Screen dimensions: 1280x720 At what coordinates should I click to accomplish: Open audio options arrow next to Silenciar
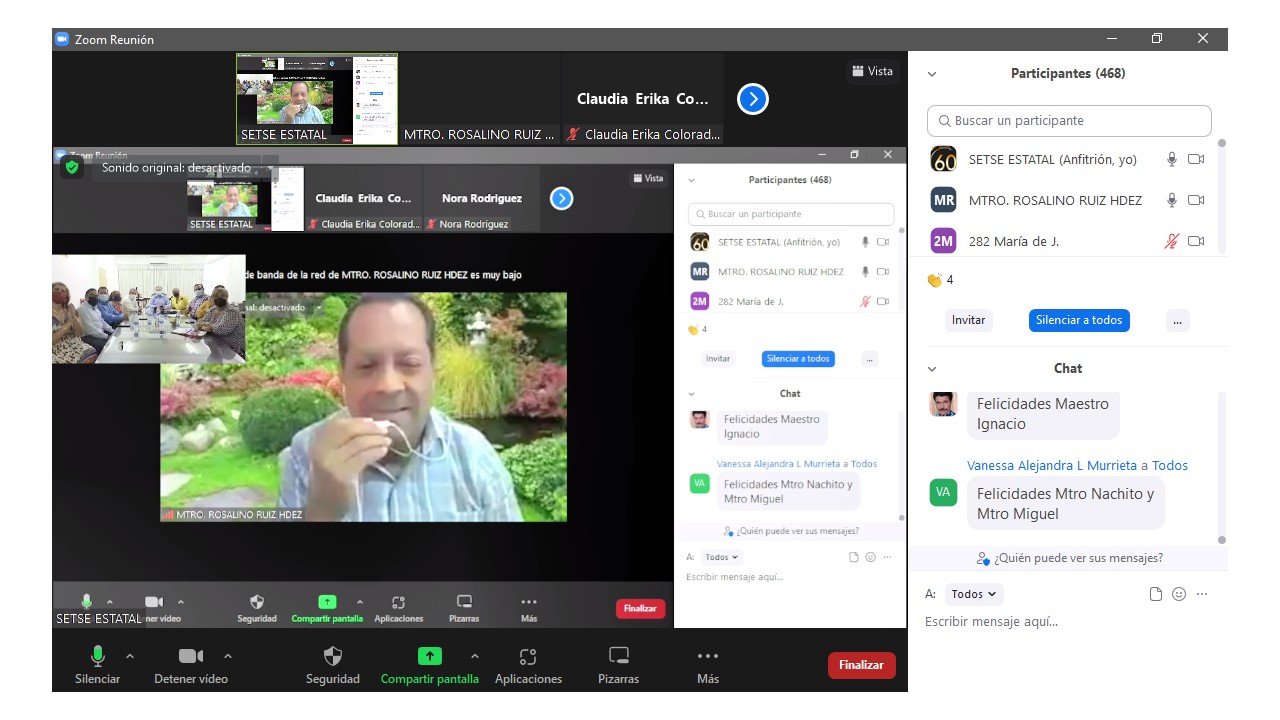pyautogui.click(x=130, y=656)
